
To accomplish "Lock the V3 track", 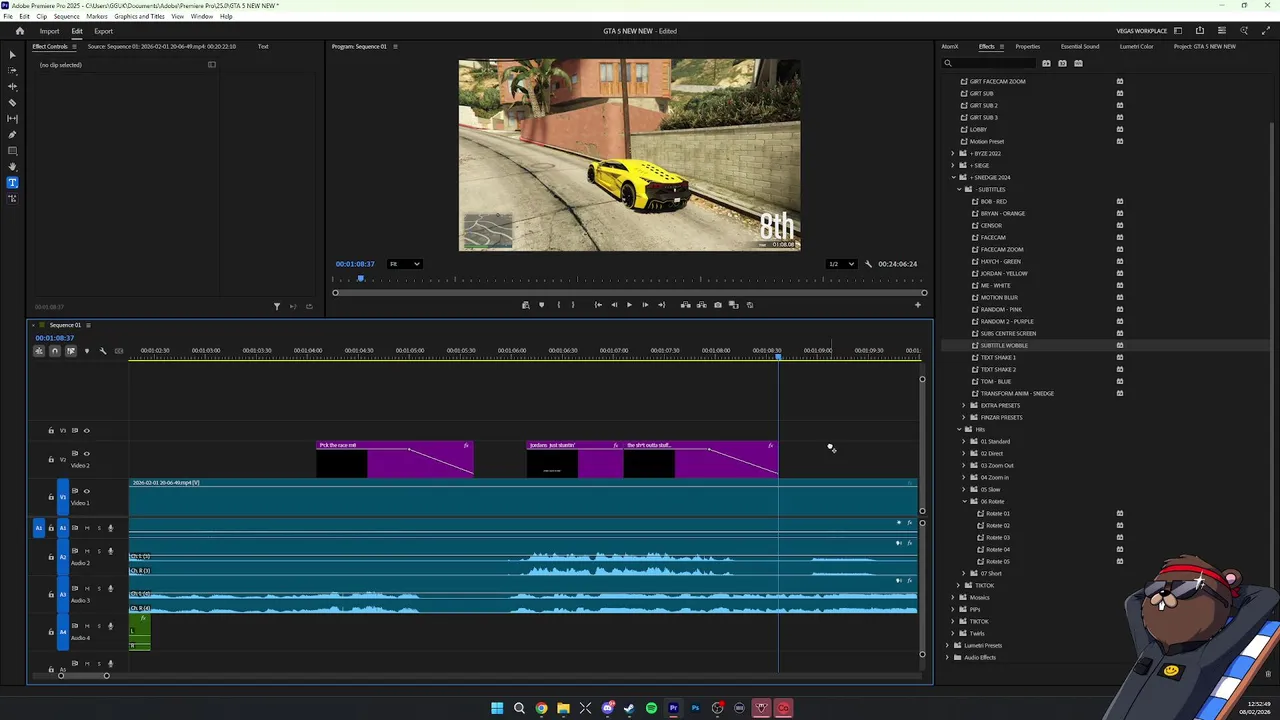I will 51,431.
